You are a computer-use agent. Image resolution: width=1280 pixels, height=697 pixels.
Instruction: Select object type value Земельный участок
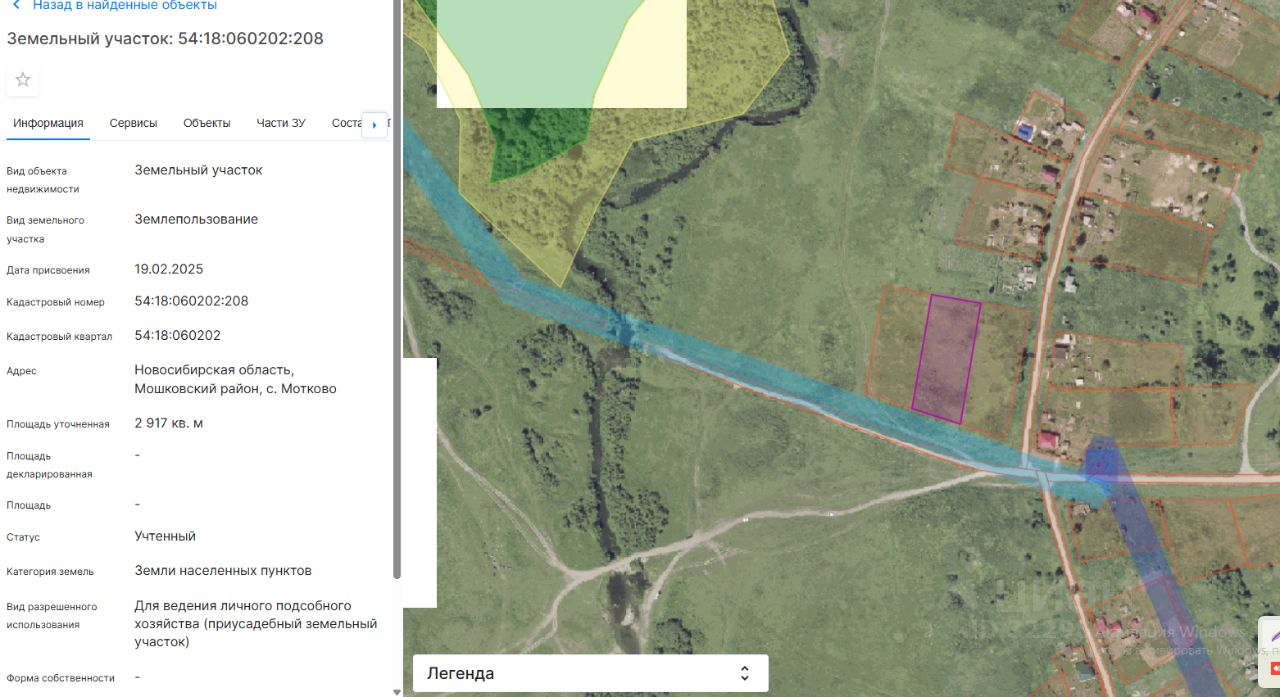tap(198, 170)
